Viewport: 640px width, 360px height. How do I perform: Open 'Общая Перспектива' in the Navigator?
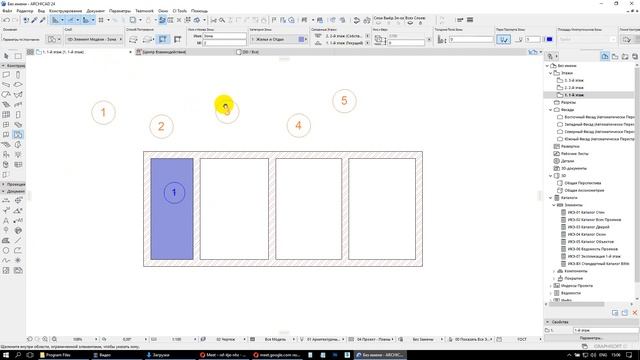coord(582,183)
